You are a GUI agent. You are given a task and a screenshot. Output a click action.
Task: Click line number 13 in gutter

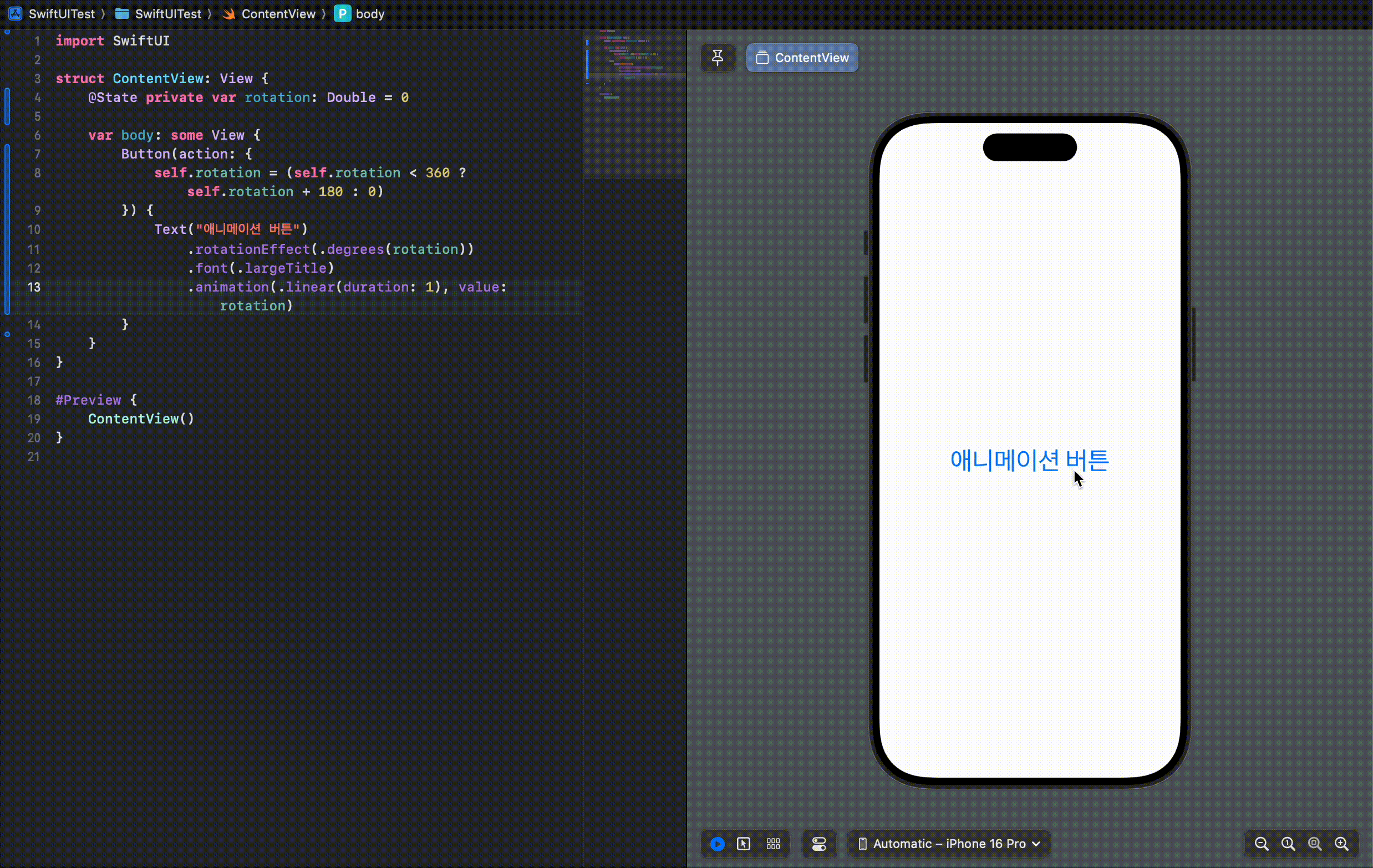click(34, 287)
